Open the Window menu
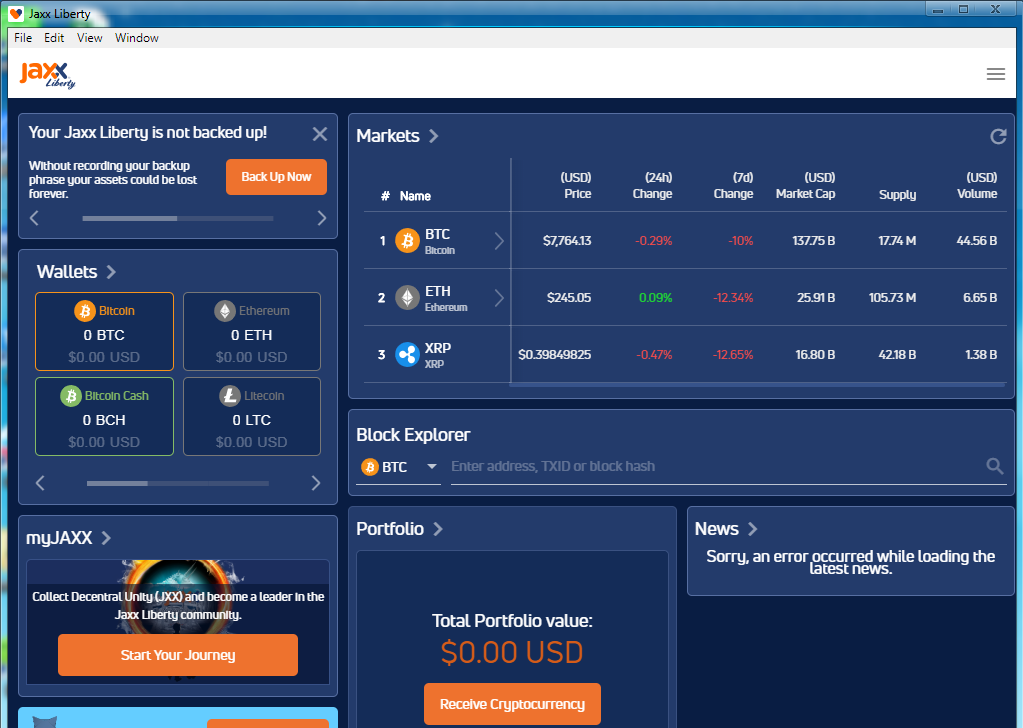1023x728 pixels. point(136,38)
